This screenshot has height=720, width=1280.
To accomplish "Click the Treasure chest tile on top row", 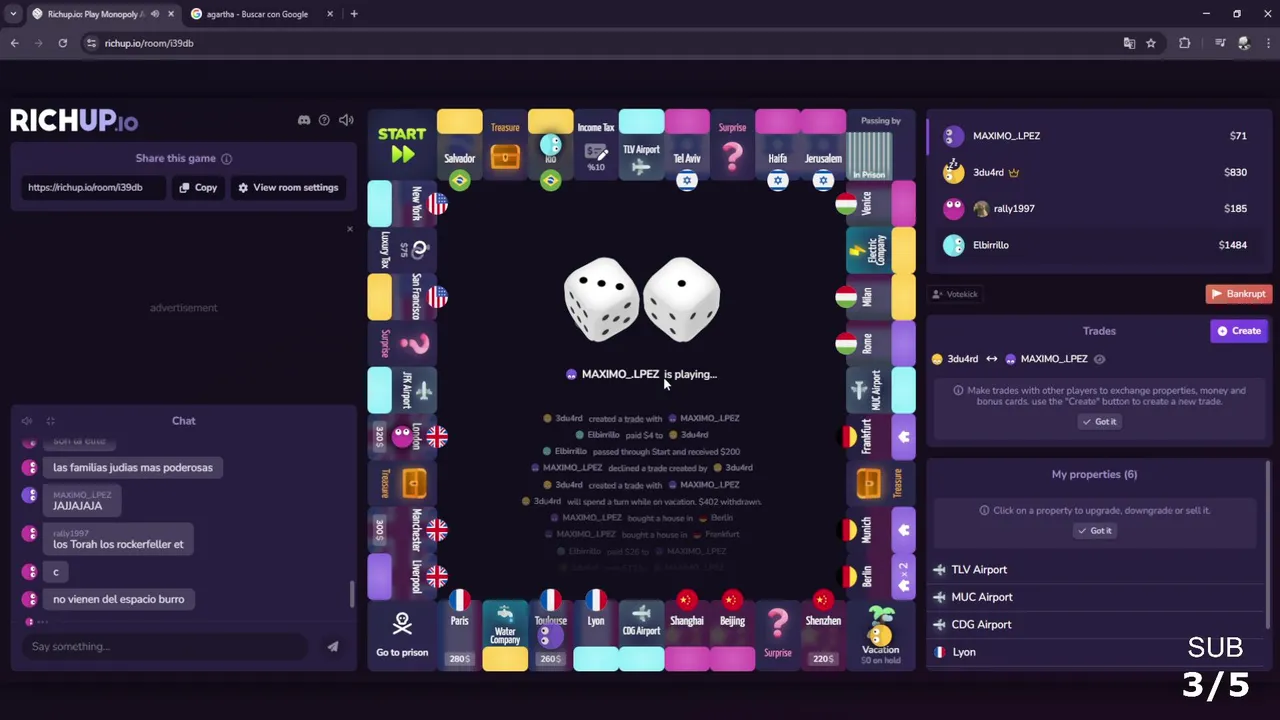I will [505, 146].
